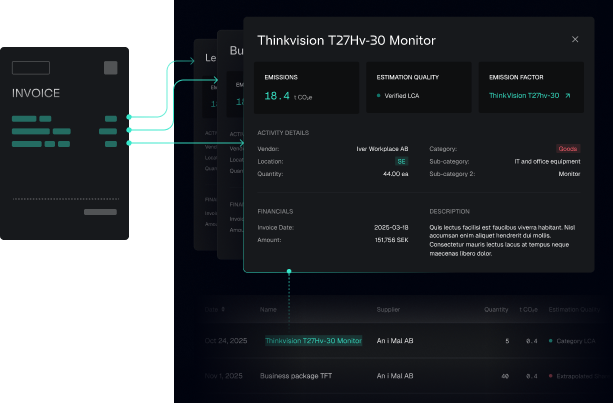Click the Activity Details section heading
613x403 pixels.
pyautogui.click(x=283, y=133)
